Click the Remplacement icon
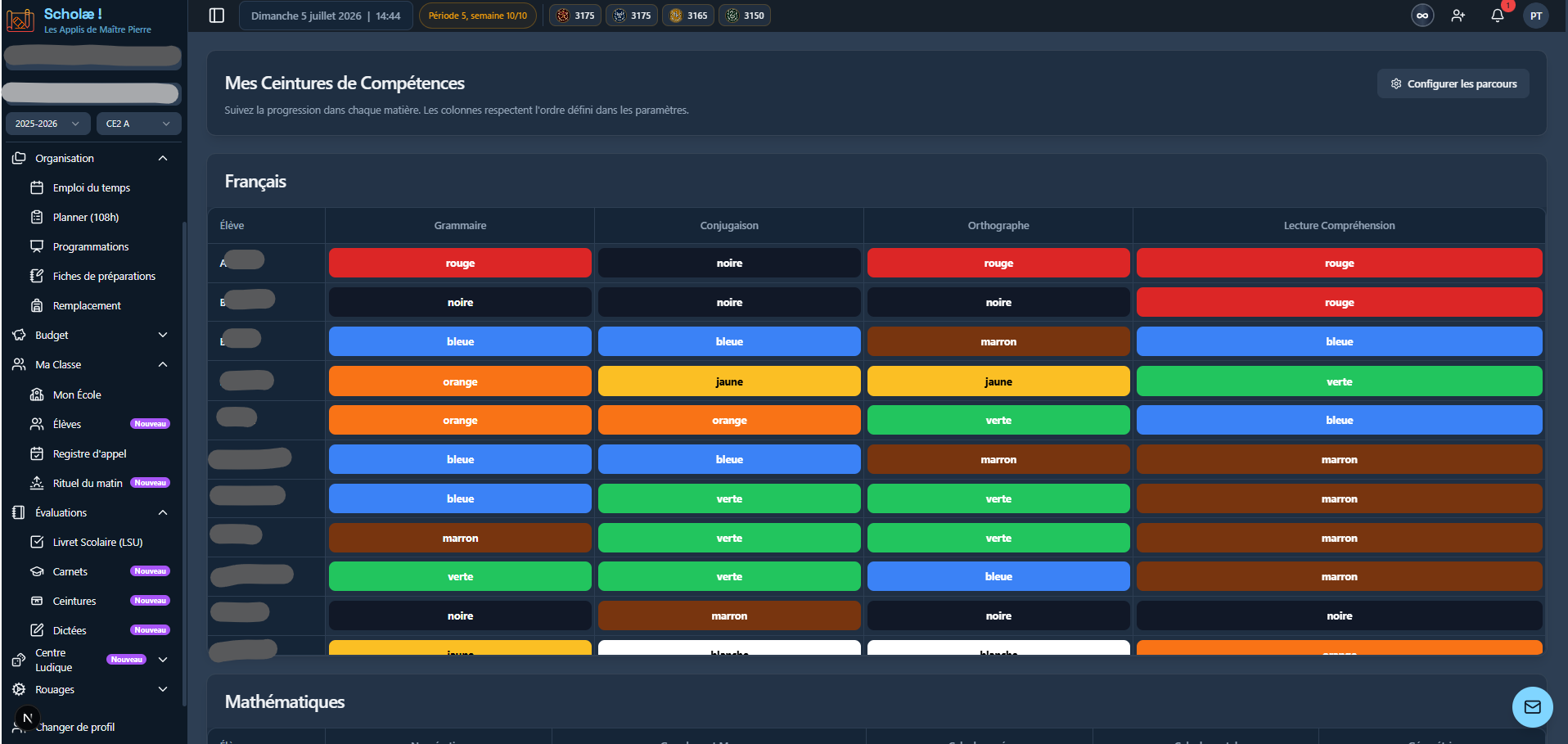Image resolution: width=1568 pixels, height=744 pixels. [x=37, y=305]
